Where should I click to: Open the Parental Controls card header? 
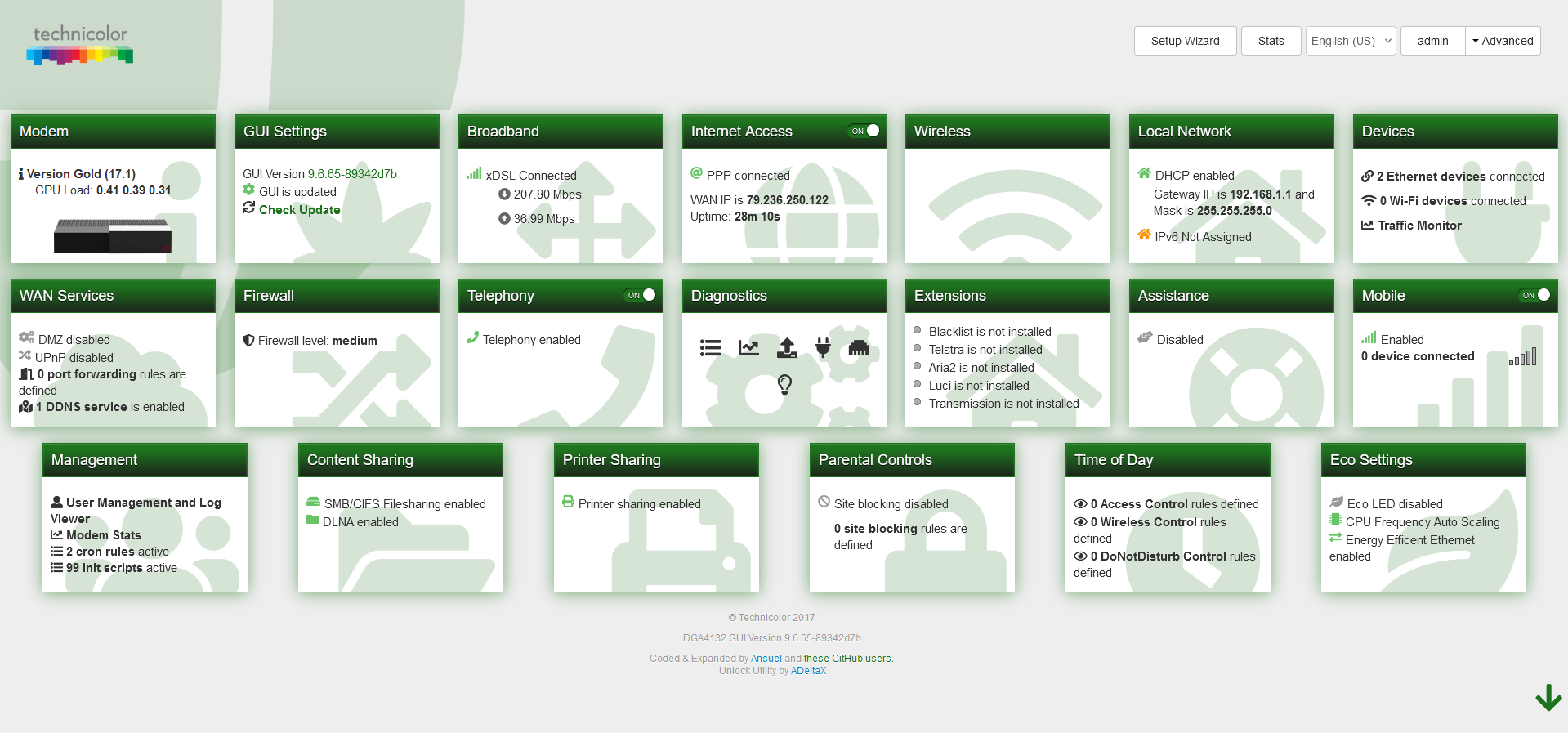[912, 460]
